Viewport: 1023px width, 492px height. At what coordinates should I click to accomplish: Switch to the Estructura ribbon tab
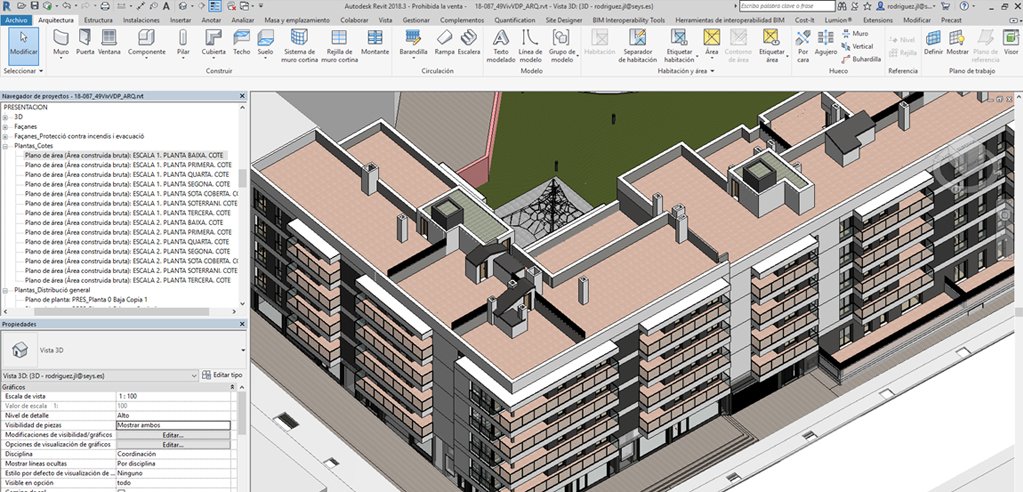[x=98, y=20]
